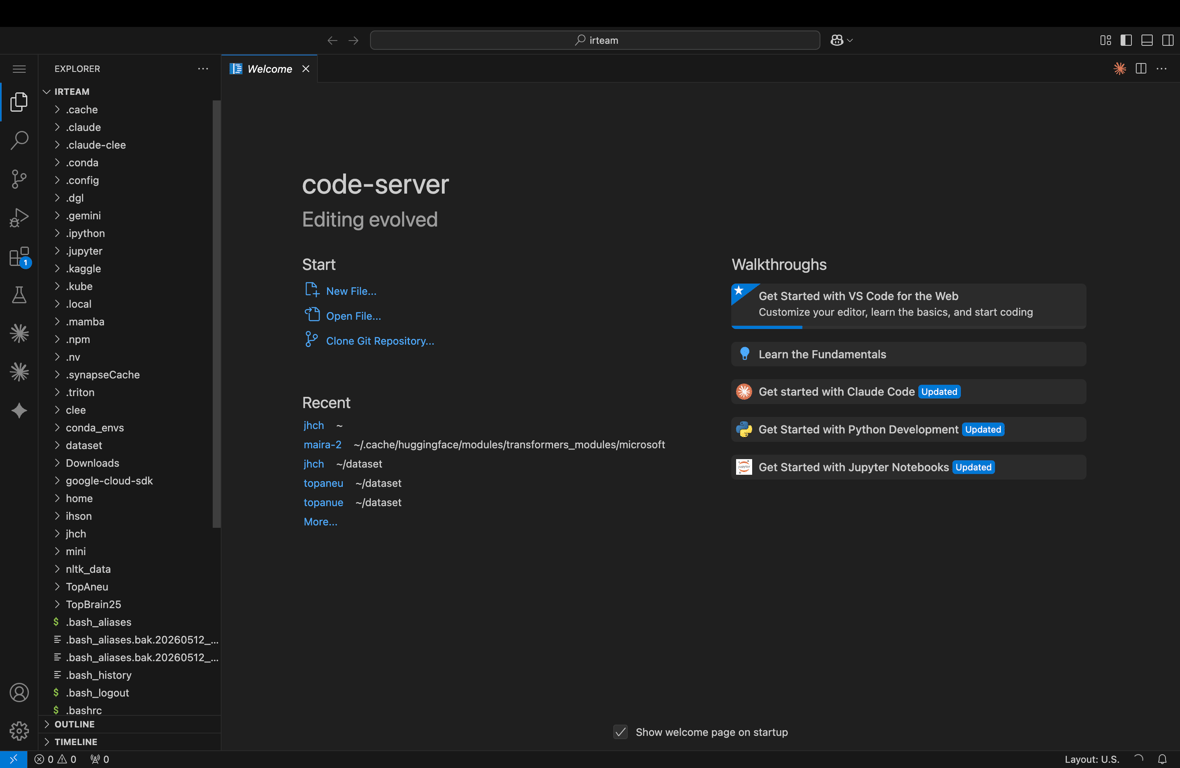Split the editor right

pos(1141,68)
